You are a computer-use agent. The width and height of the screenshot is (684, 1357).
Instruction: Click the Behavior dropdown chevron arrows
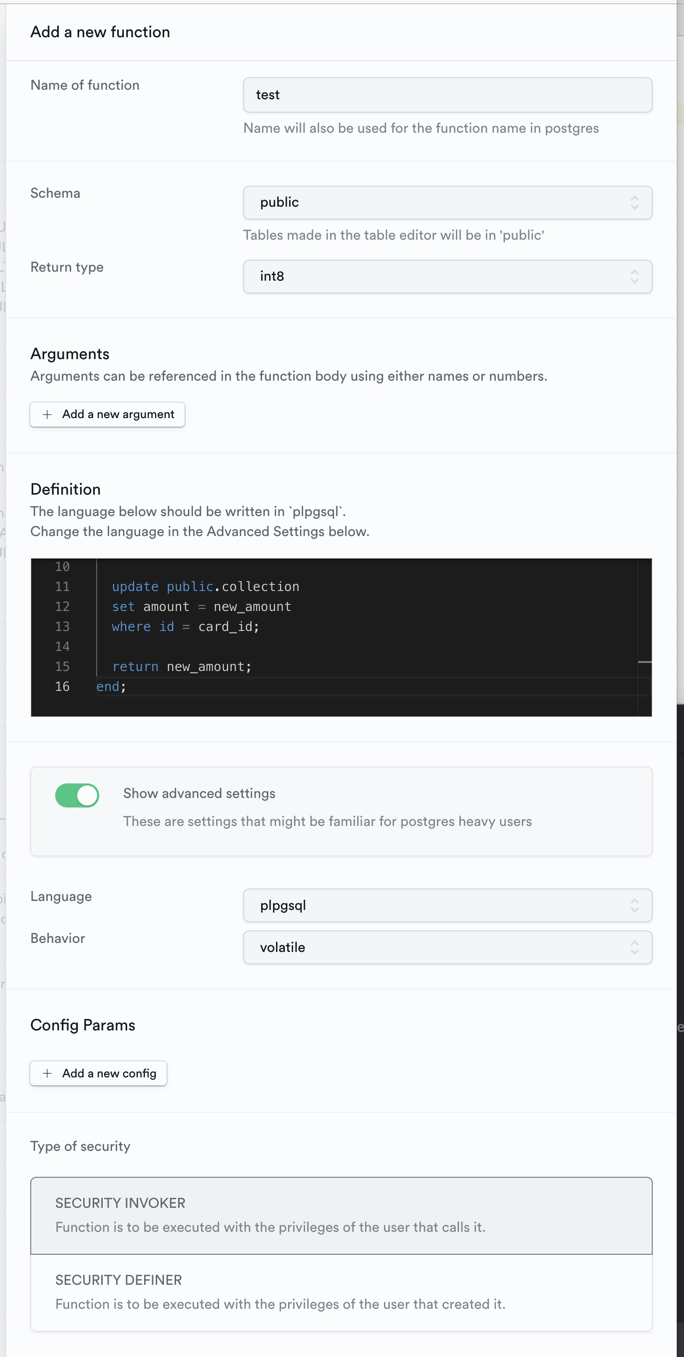click(x=634, y=947)
